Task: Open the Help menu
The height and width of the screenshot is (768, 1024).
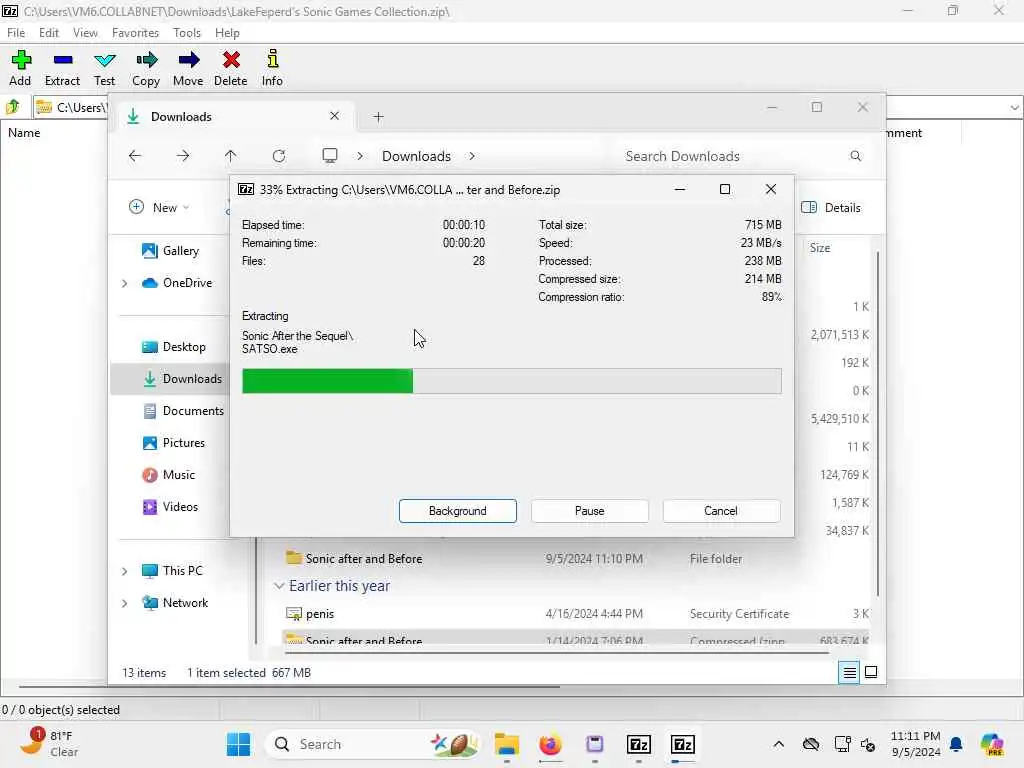Action: pyautogui.click(x=227, y=33)
